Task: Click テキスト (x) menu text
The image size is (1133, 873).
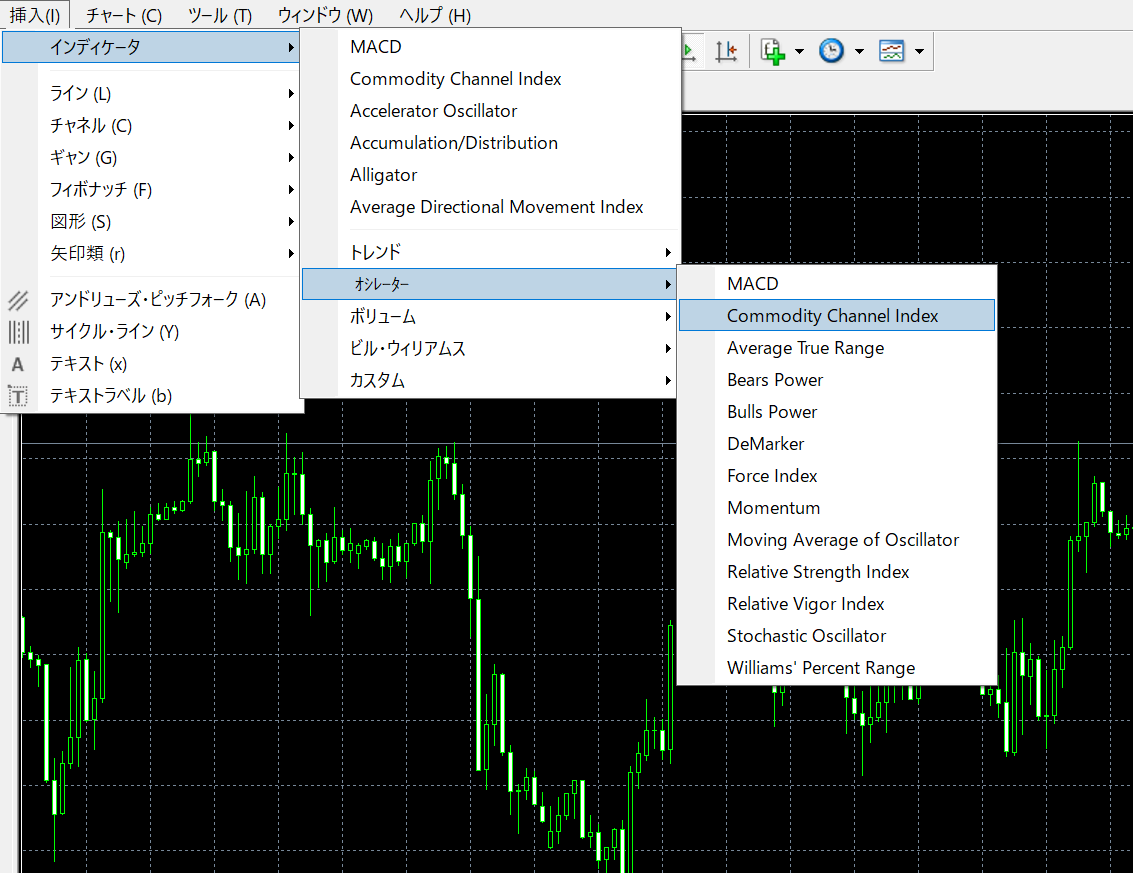Action: (x=88, y=364)
